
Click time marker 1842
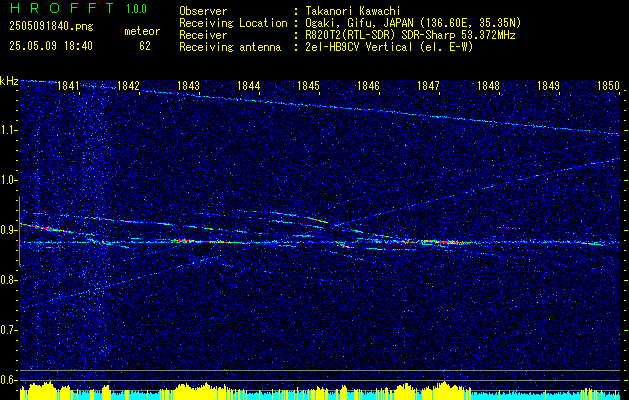[128, 86]
